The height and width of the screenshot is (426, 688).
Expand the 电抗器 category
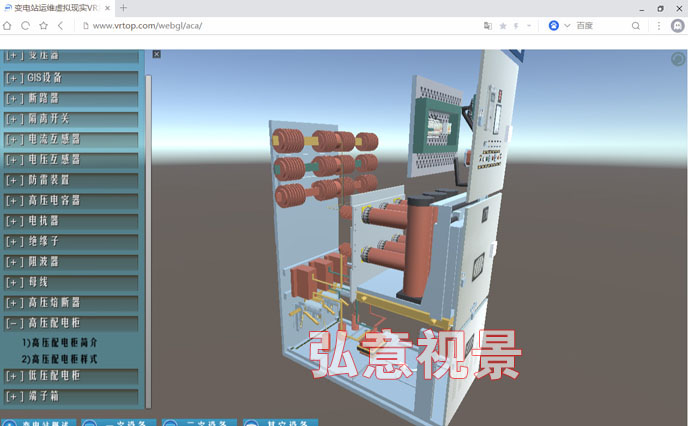tap(71, 221)
